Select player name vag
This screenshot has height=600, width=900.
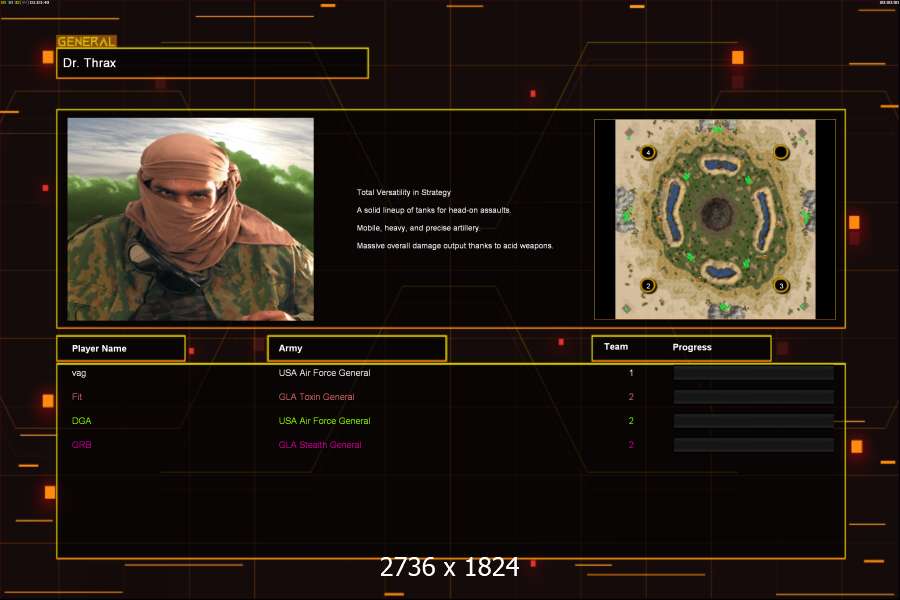[x=79, y=373]
